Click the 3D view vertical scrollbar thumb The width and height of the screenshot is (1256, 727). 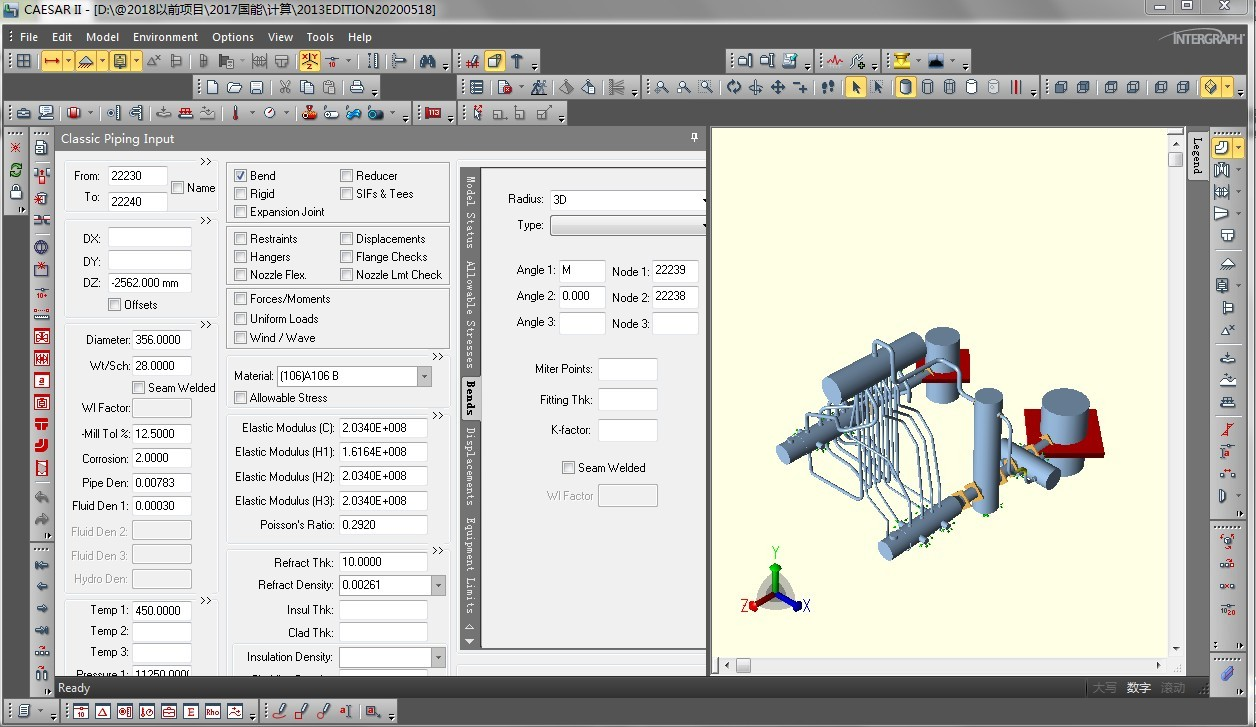[x=1176, y=158]
